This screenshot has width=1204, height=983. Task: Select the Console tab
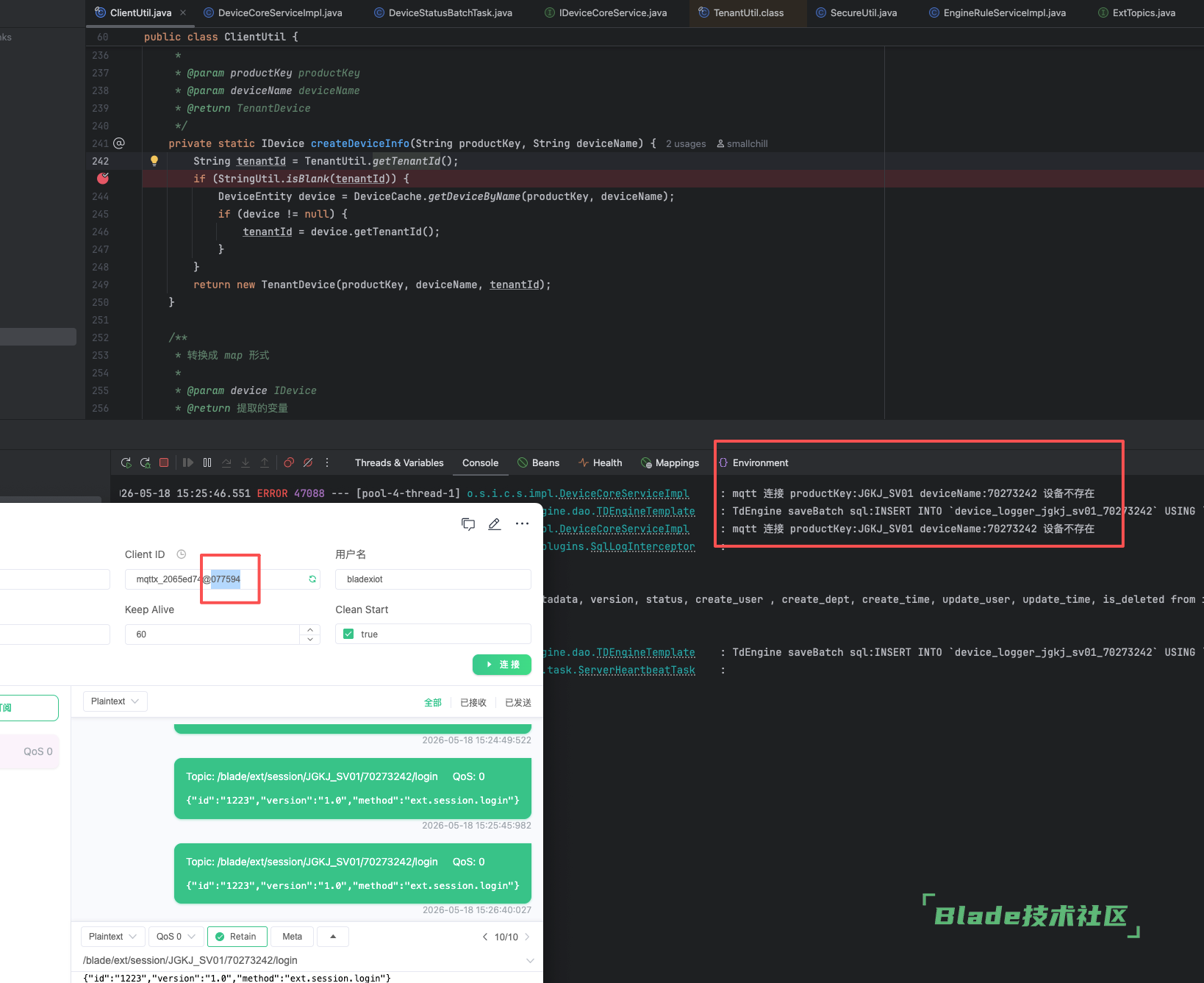pos(480,462)
